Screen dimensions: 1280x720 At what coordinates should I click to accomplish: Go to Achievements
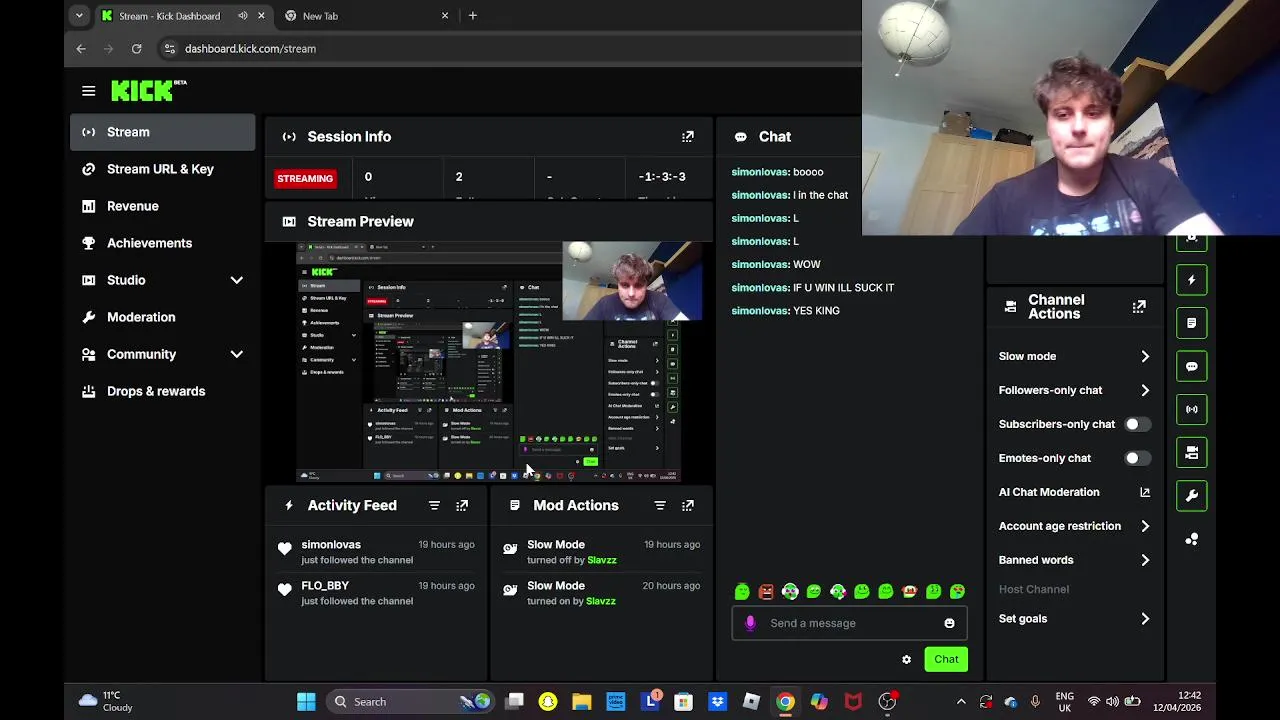tap(163, 243)
